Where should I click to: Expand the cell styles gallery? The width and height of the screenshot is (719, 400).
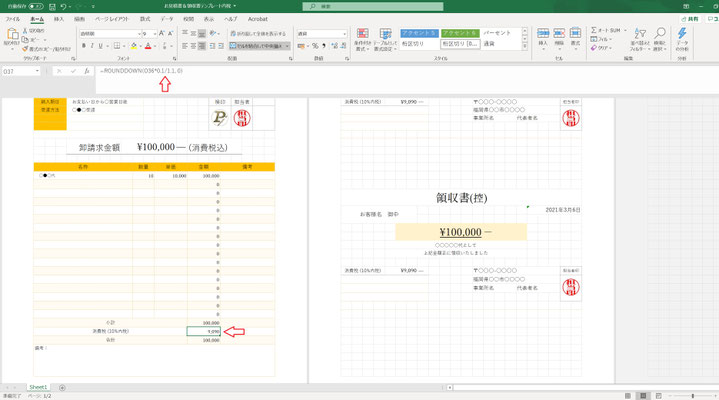pos(525,47)
